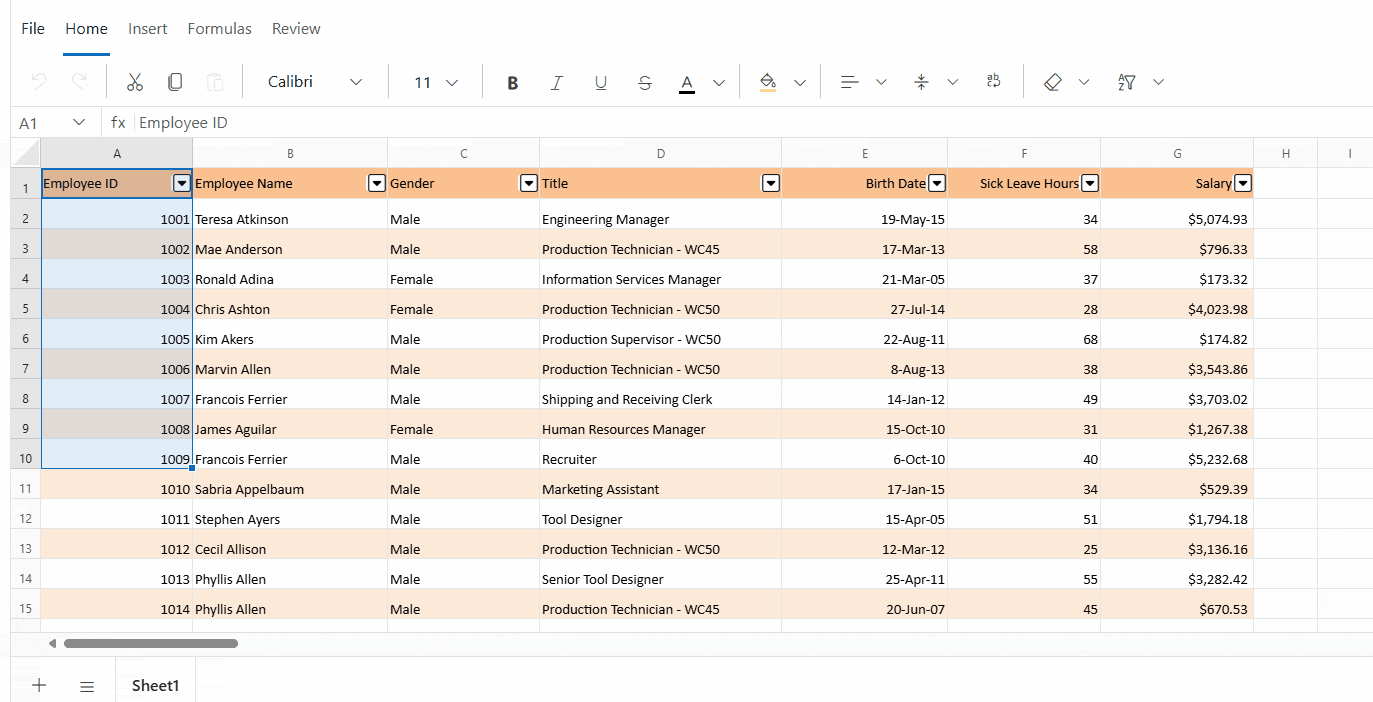This screenshot has height=702, width=1373.
Task: Switch to the Home tab
Action: click(x=87, y=28)
